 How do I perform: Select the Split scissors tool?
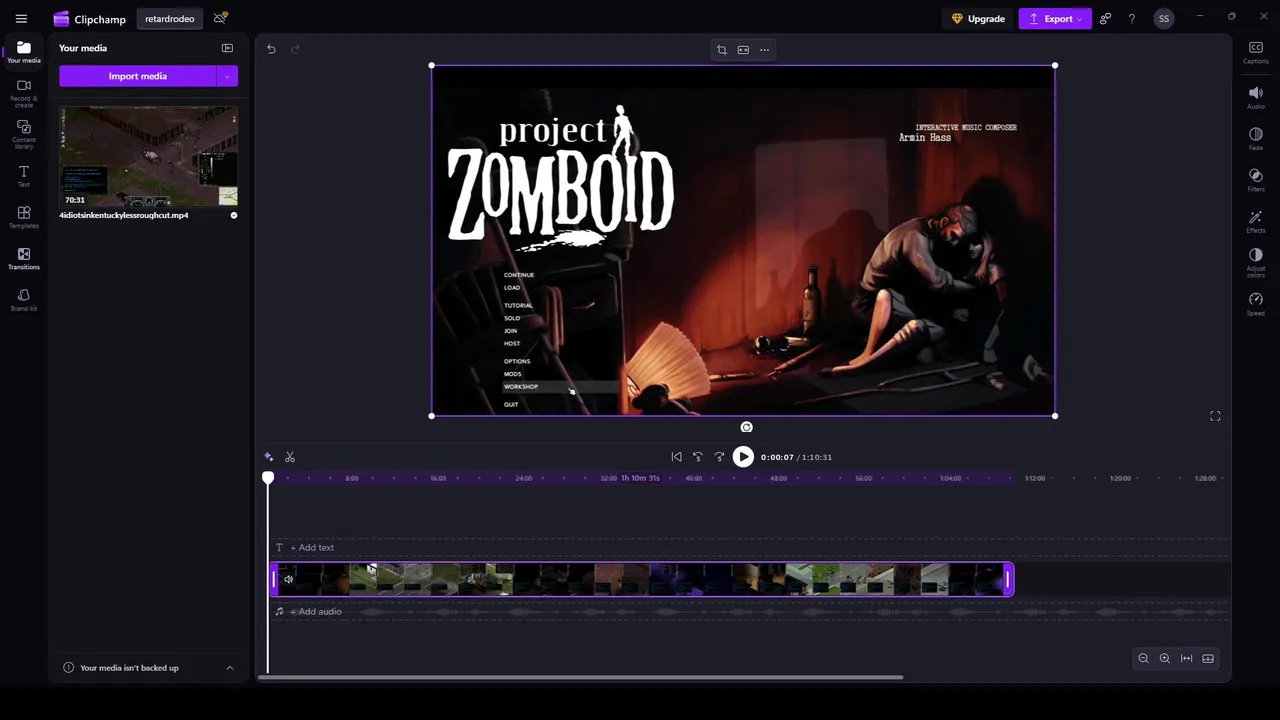(x=290, y=457)
